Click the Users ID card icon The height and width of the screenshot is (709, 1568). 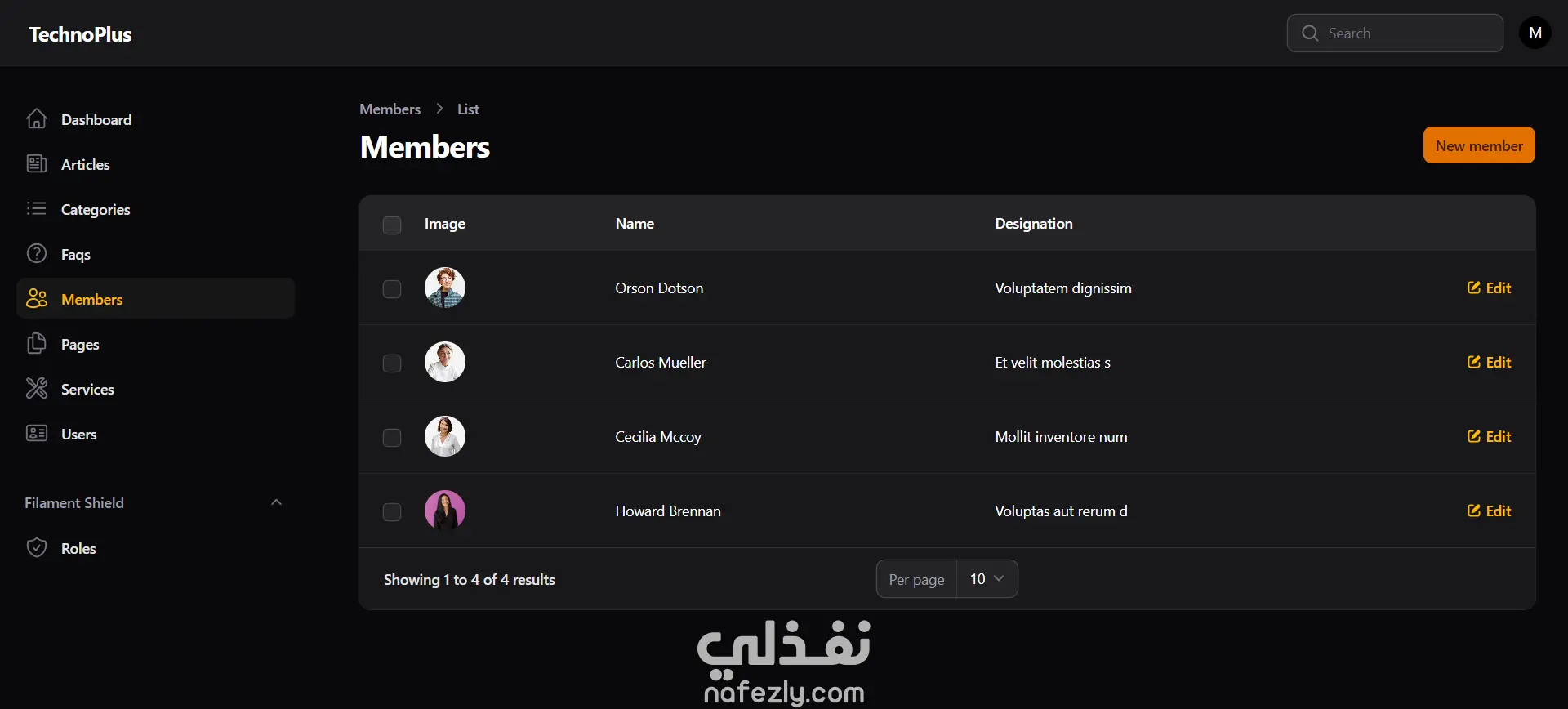37,434
